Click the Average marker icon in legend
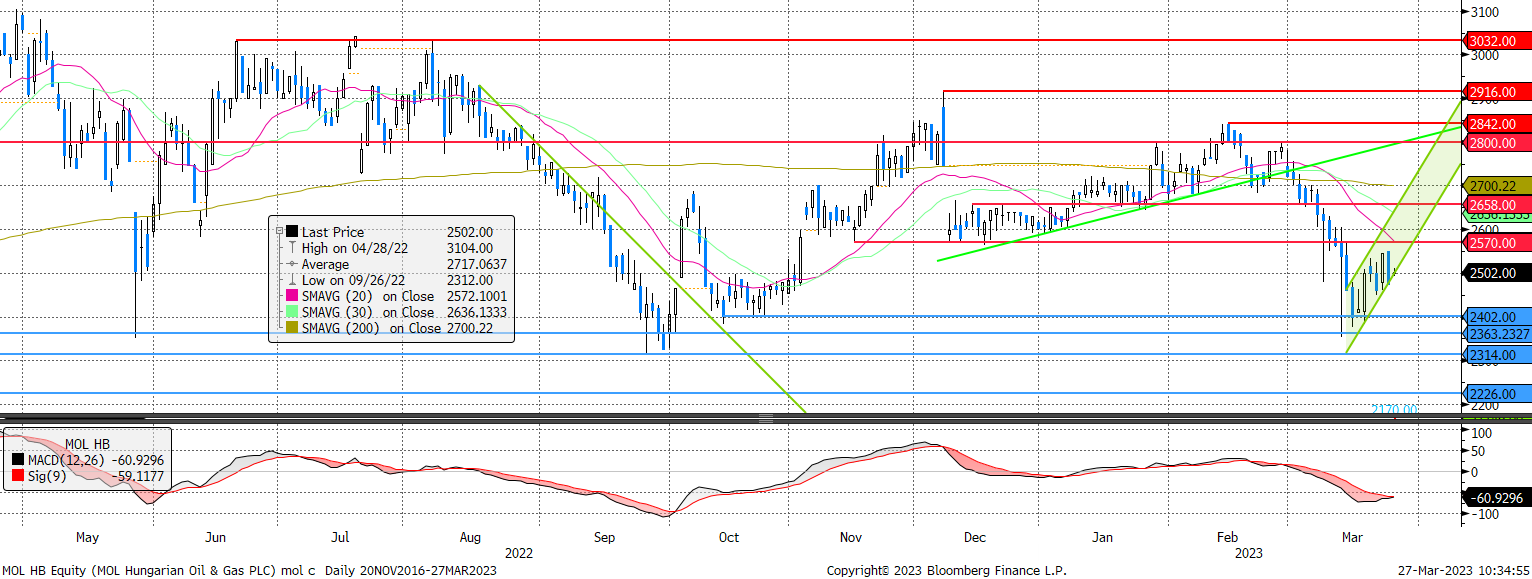This screenshot has height=579, width=1532. point(292,264)
